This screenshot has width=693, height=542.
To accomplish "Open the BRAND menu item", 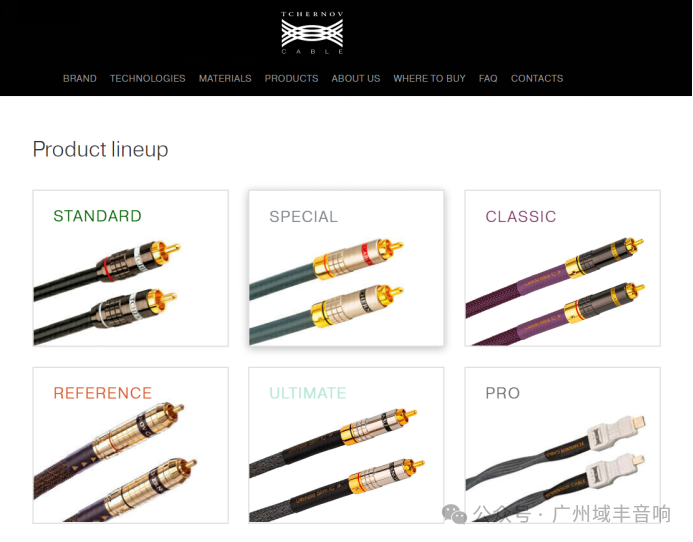I will tap(80, 79).
